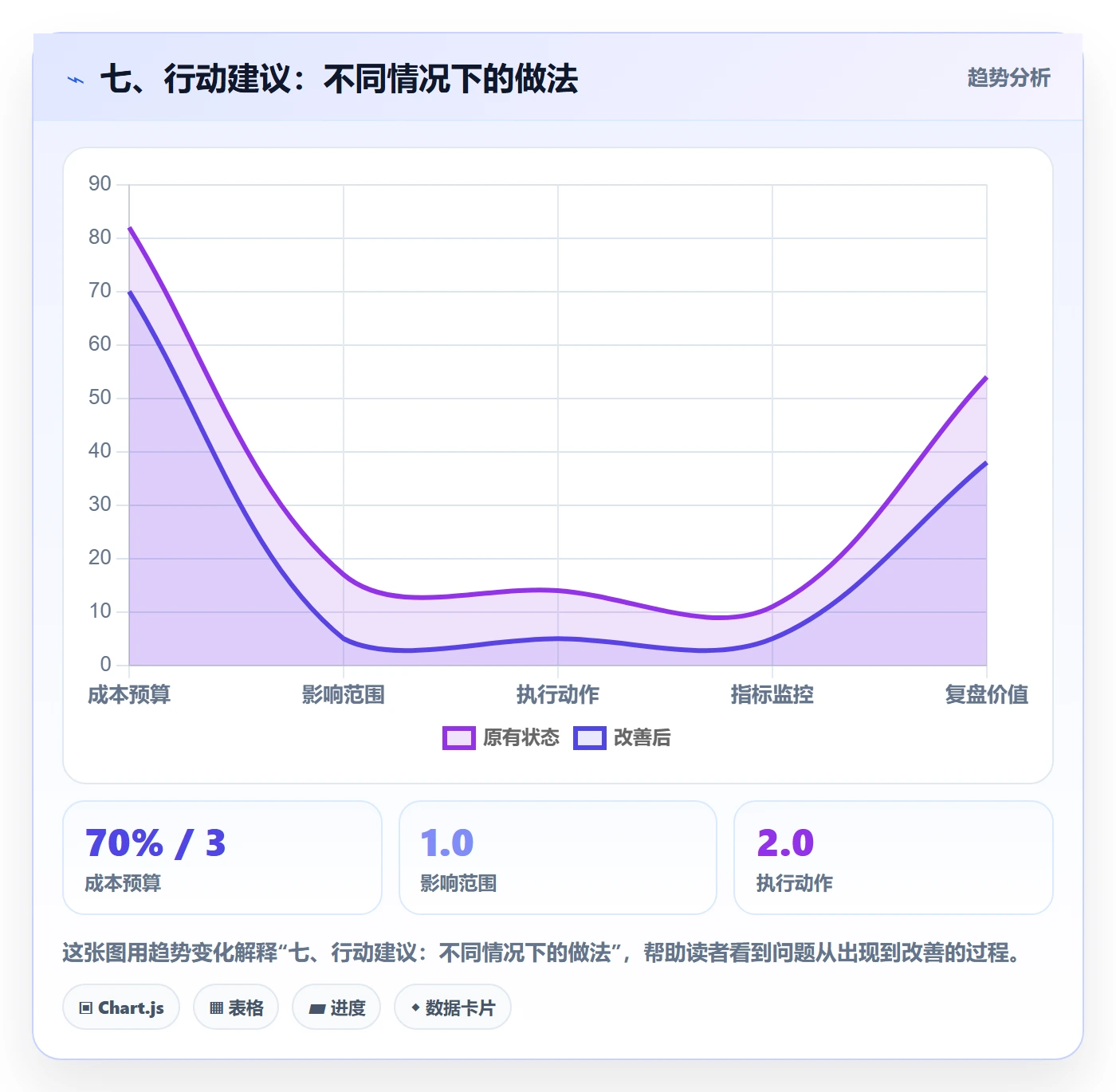Click the lightning trend icon beside the title

click(x=76, y=80)
